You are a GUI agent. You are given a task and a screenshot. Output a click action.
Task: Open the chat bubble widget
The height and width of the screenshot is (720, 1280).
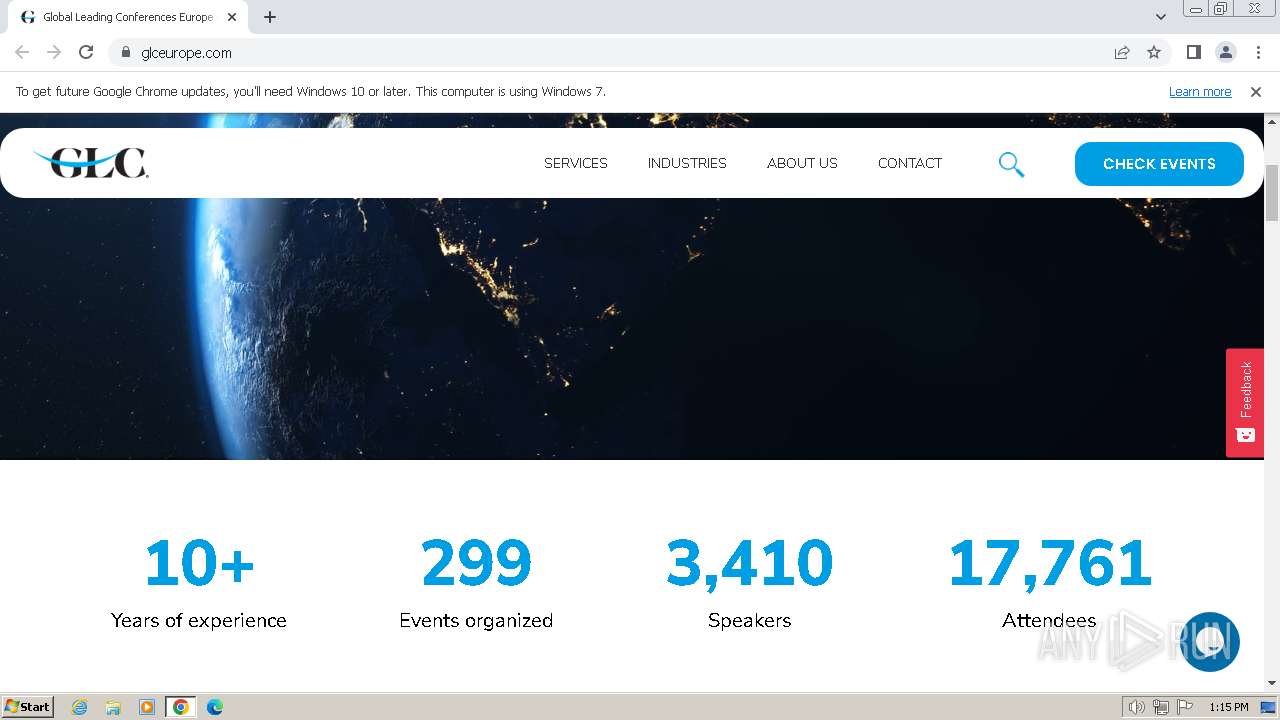pyautogui.click(x=1210, y=642)
